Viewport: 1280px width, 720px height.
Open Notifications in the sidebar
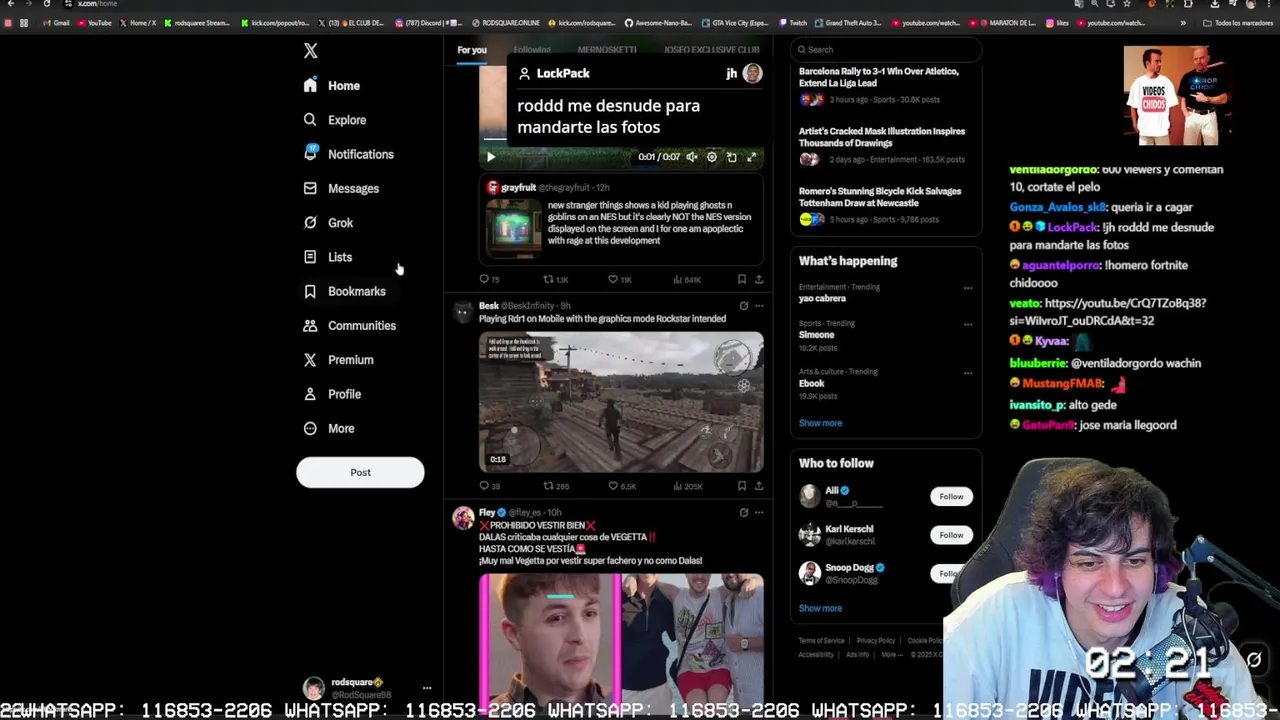(349, 154)
